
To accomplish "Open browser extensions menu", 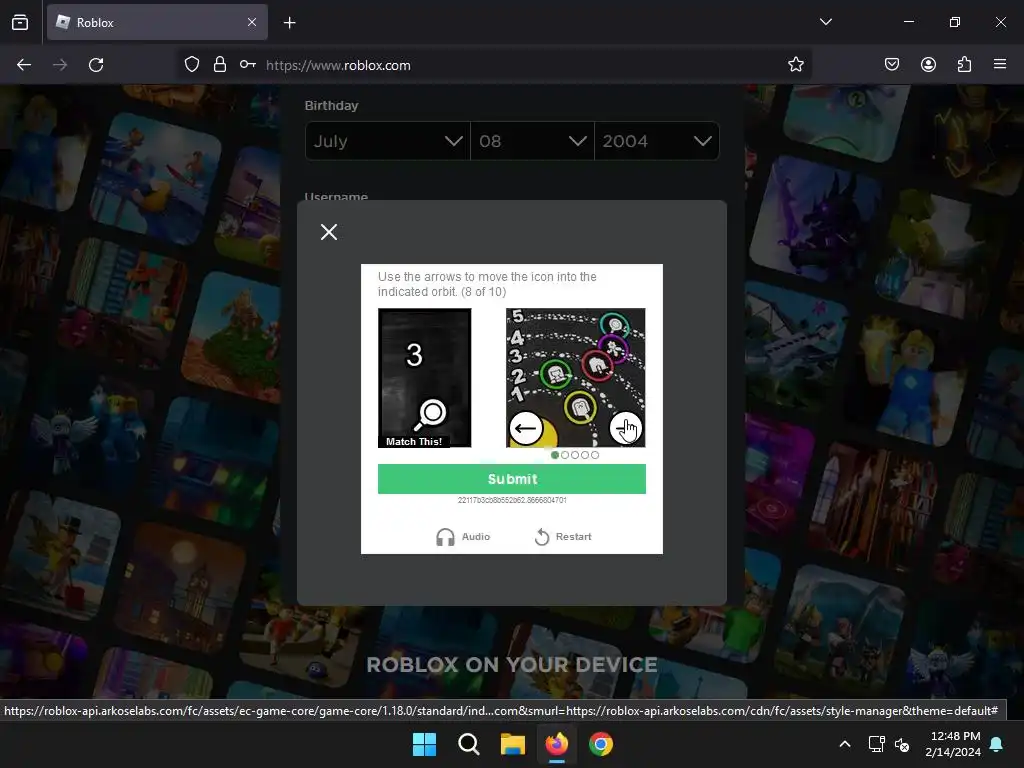I will tap(965, 64).
